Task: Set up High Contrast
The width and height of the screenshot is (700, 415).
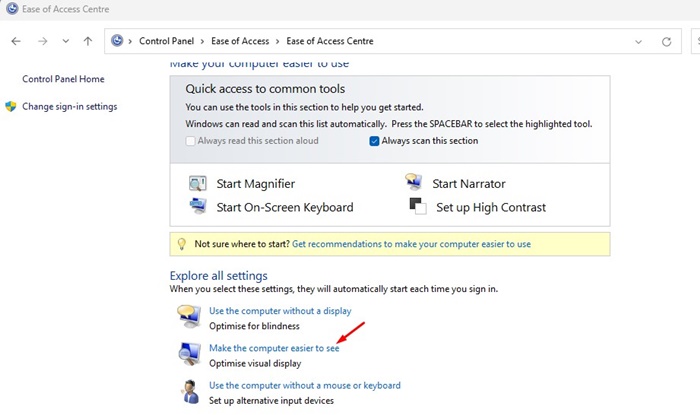Action: coord(491,208)
